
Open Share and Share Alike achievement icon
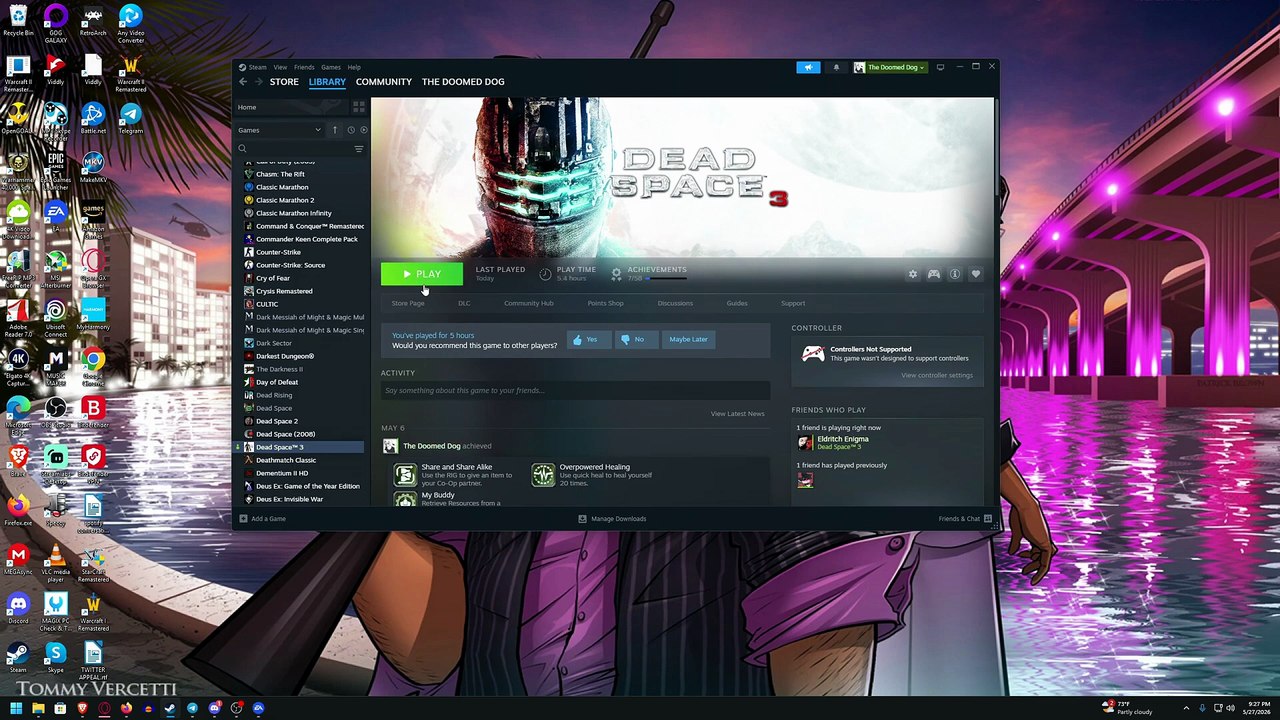[405, 475]
